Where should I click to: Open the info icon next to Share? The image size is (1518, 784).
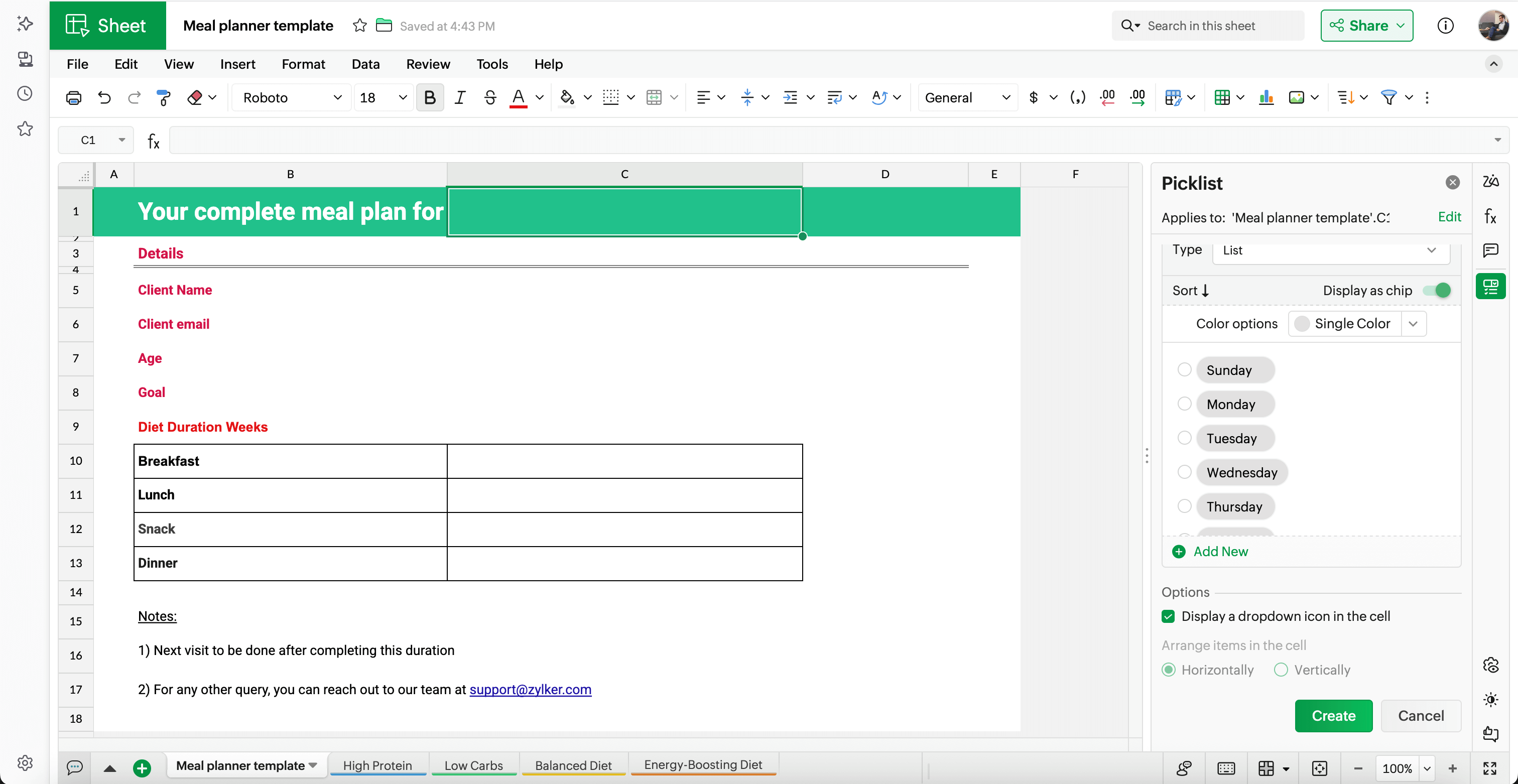[x=1445, y=26]
